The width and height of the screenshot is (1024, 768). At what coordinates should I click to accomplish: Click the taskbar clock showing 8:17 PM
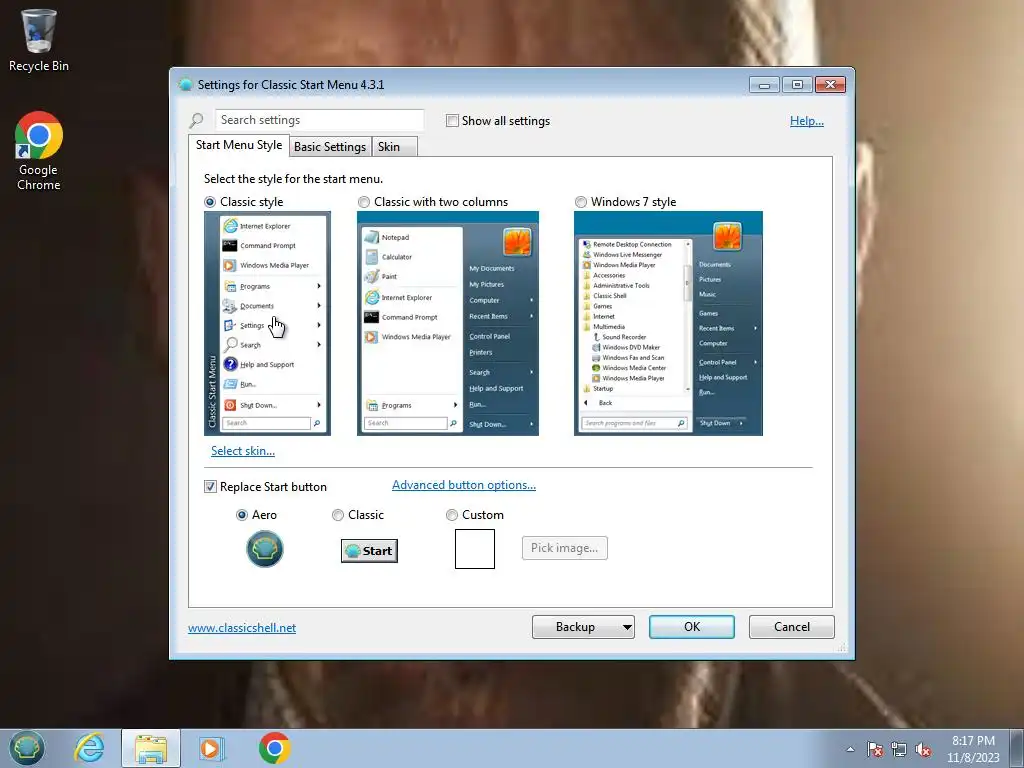(973, 749)
